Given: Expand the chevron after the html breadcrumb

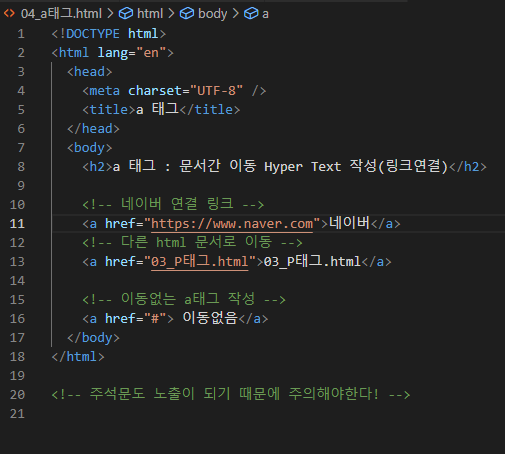Looking at the screenshot, I should coord(171,14).
